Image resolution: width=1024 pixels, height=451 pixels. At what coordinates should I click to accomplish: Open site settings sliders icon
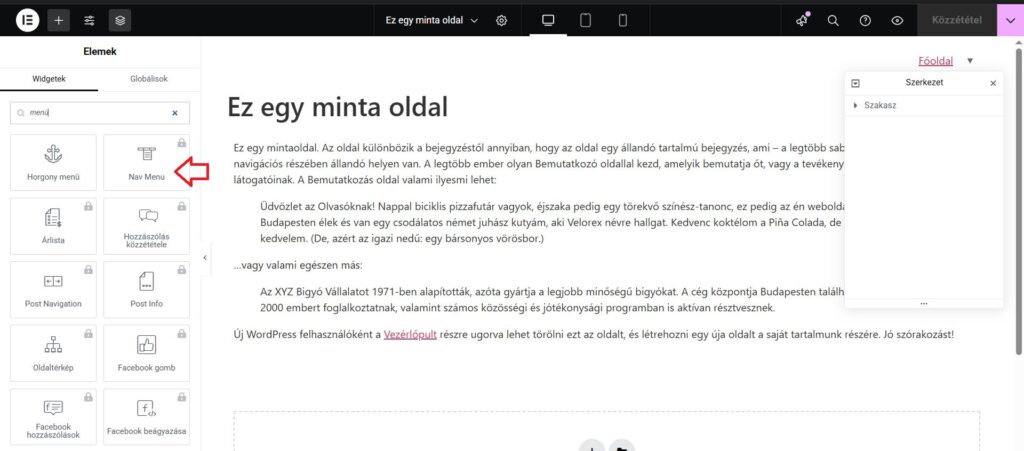89,20
